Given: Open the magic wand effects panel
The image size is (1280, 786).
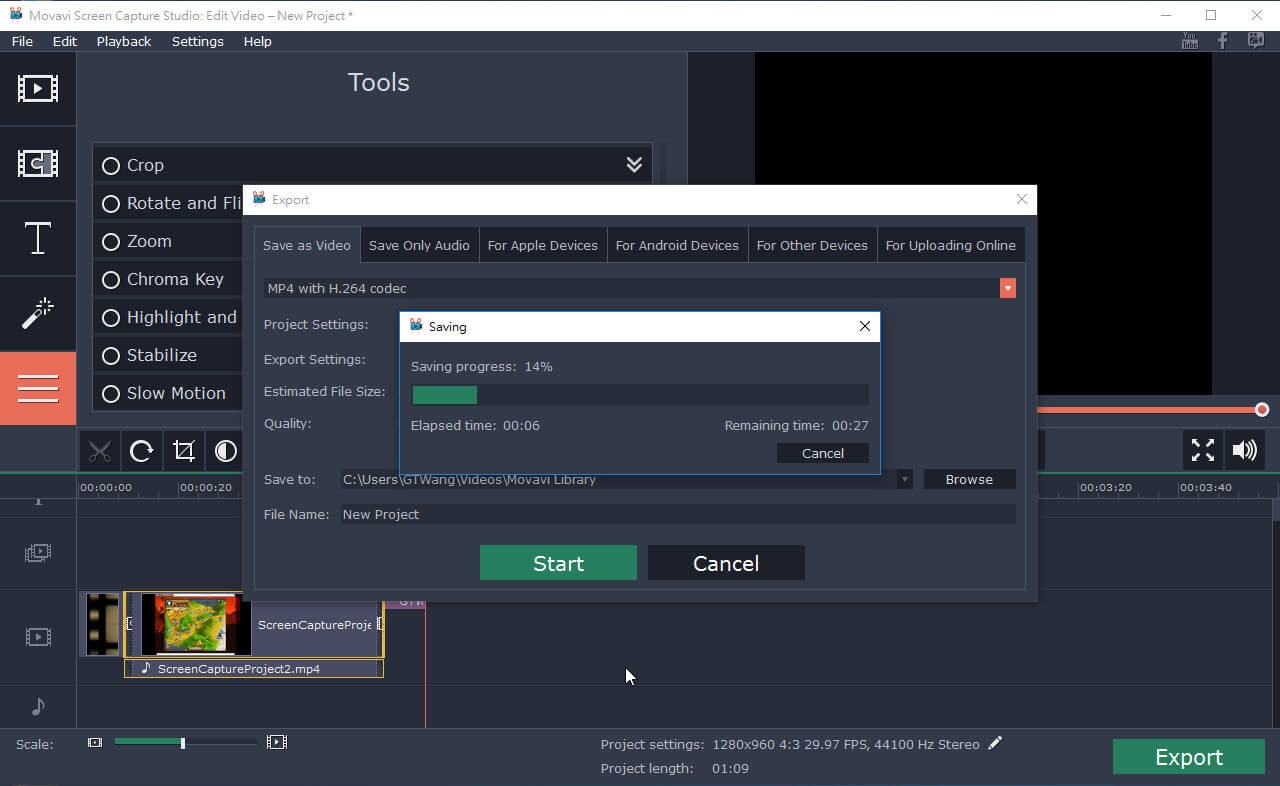Looking at the screenshot, I should [x=38, y=314].
